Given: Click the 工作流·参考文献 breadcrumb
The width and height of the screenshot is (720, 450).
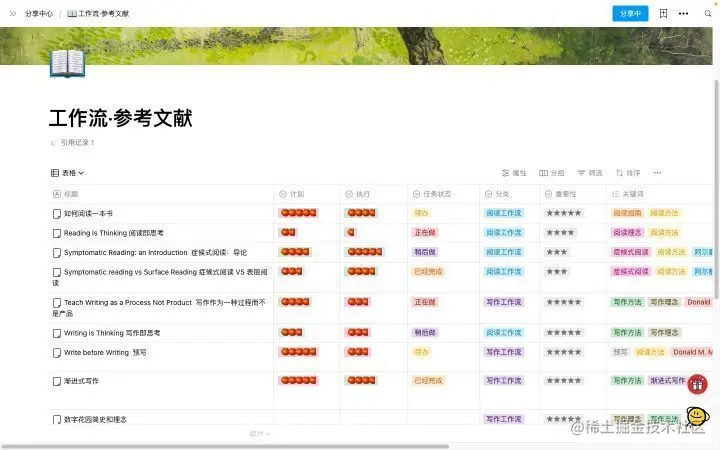Looking at the screenshot, I should point(98,14).
